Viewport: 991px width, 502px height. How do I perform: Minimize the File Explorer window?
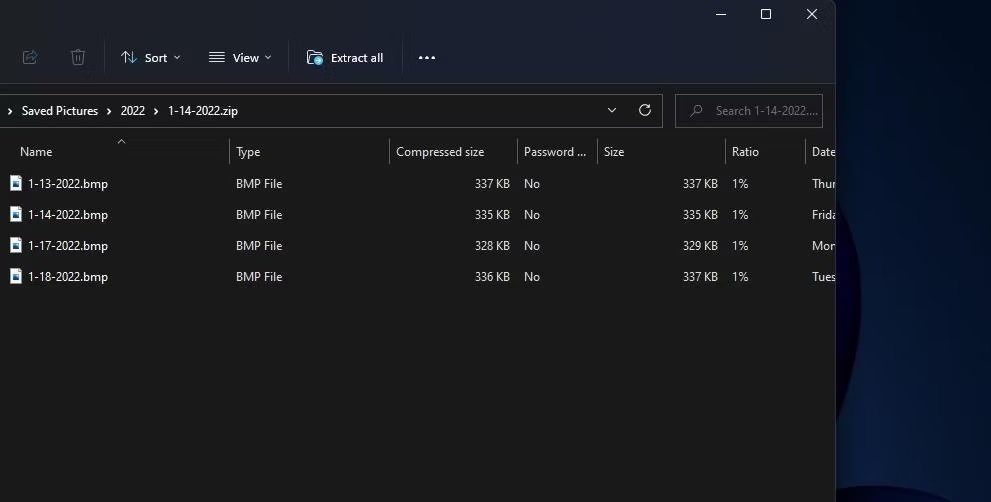[x=720, y=14]
